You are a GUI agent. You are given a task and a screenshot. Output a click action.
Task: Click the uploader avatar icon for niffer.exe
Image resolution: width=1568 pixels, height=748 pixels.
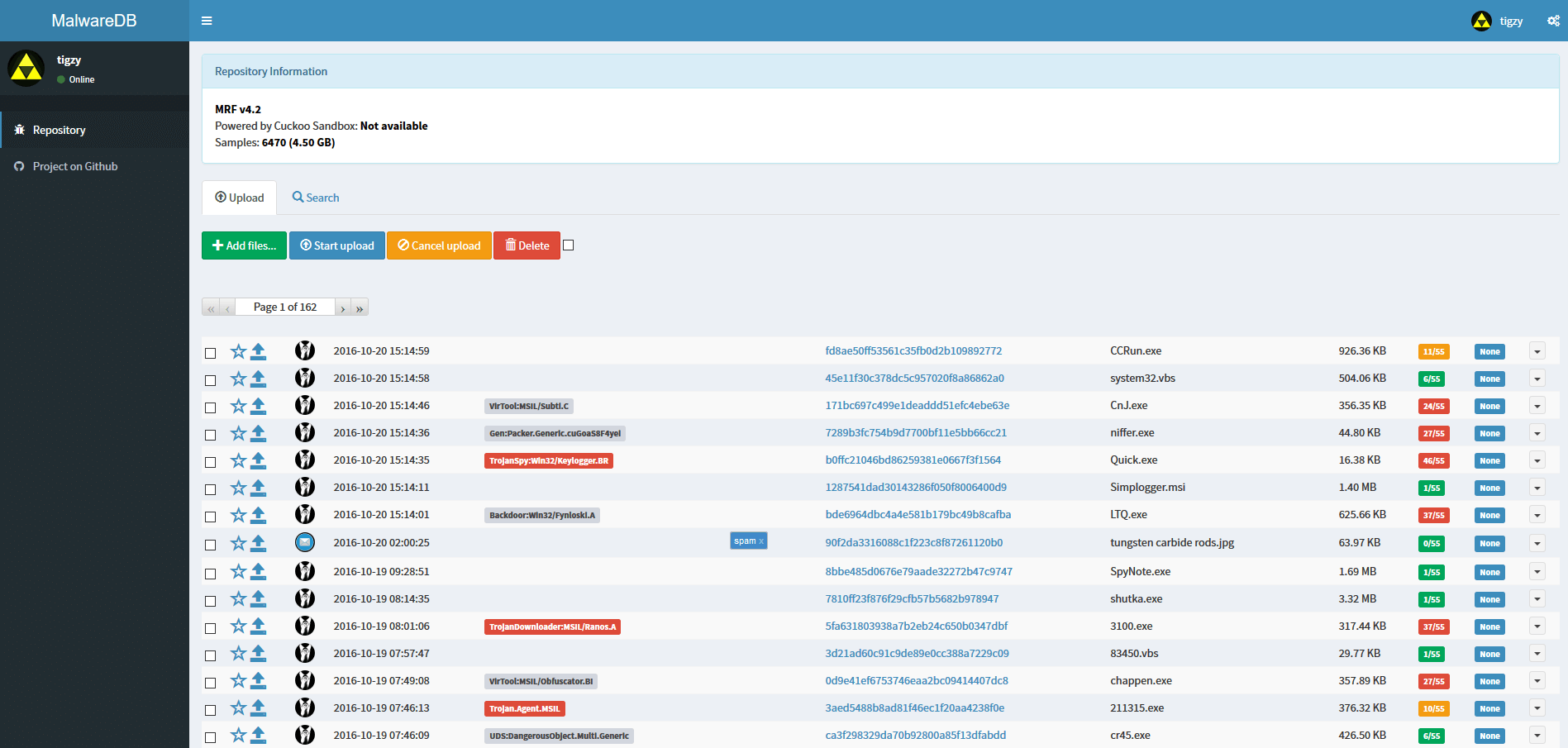(305, 433)
